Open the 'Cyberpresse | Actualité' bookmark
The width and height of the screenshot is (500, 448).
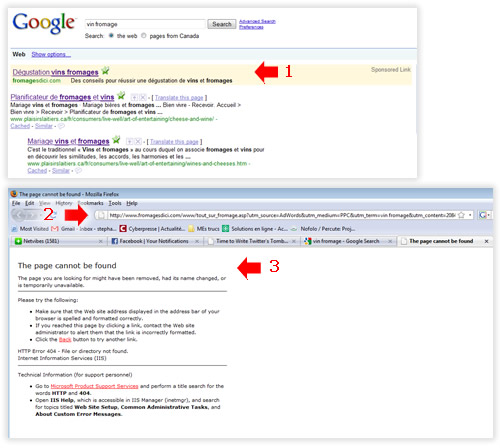tap(152, 229)
